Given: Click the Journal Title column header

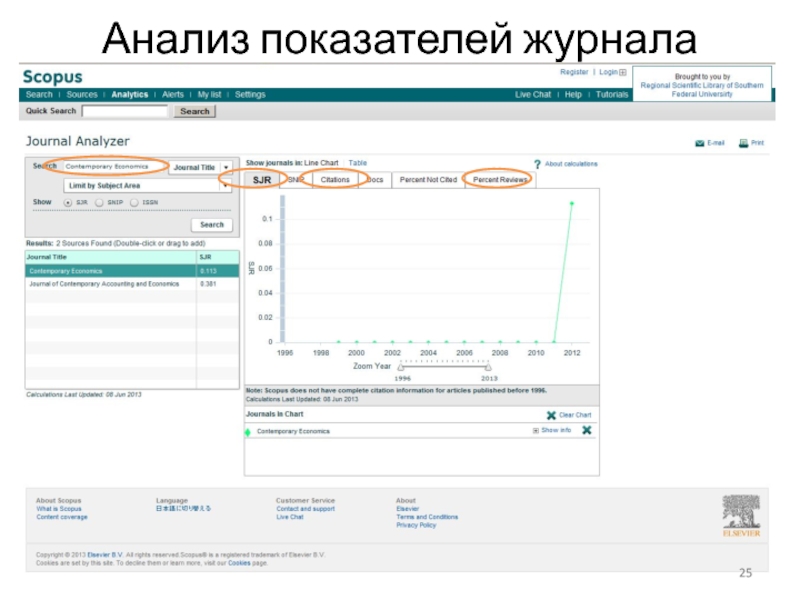Looking at the screenshot, I should [x=111, y=257].
